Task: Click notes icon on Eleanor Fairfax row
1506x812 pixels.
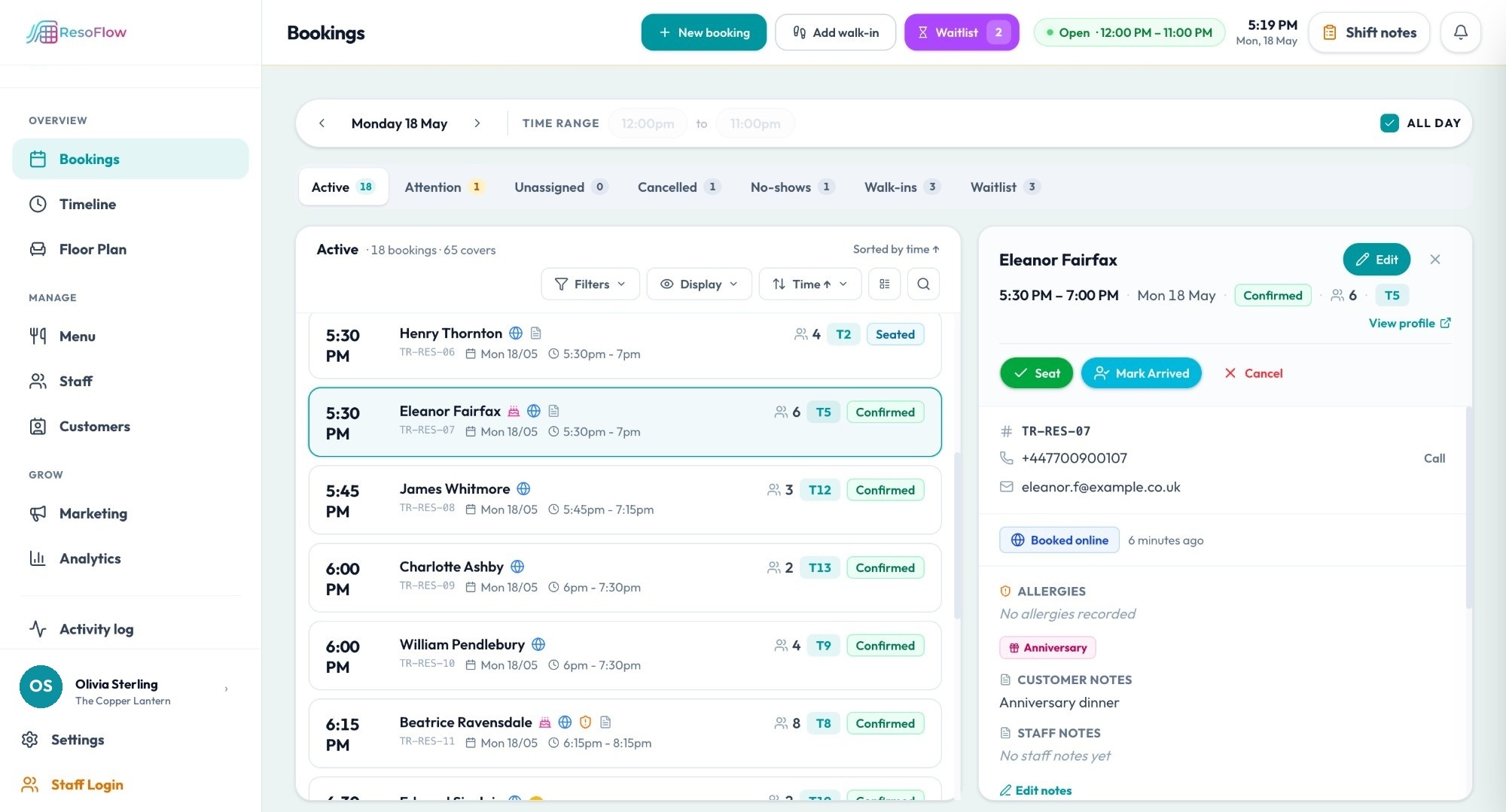Action: point(554,411)
